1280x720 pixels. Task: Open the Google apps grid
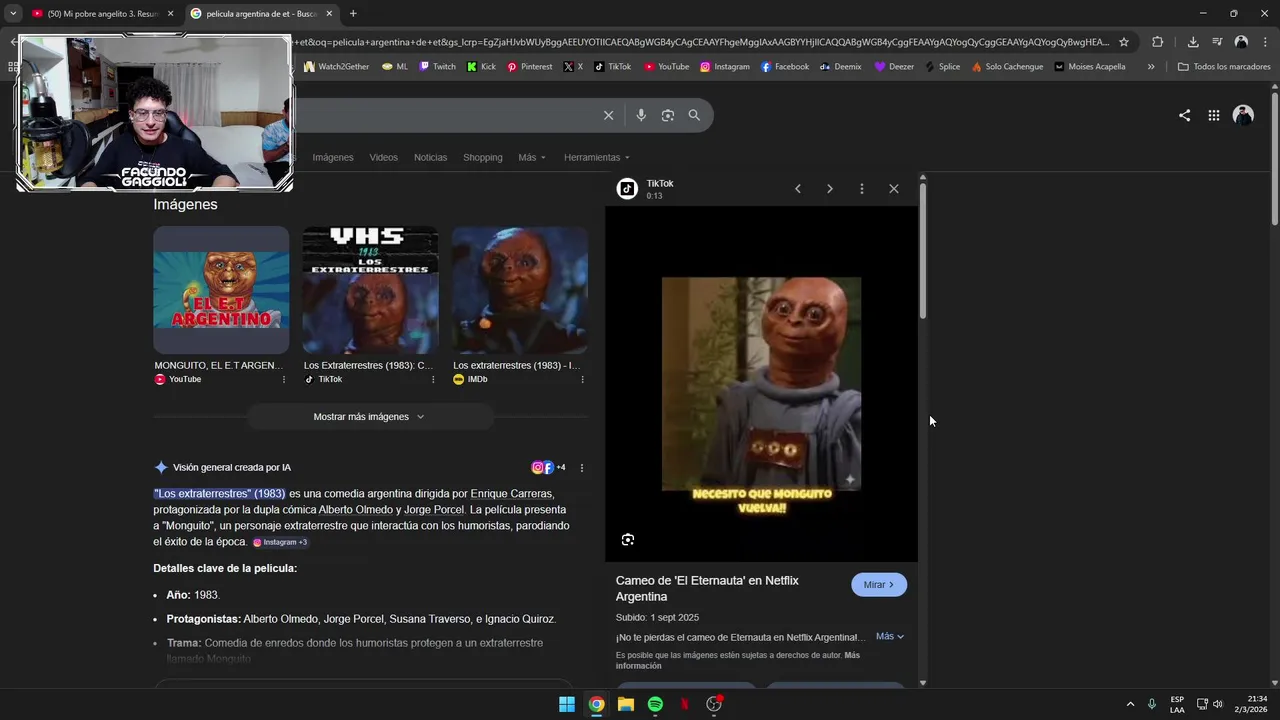1213,115
